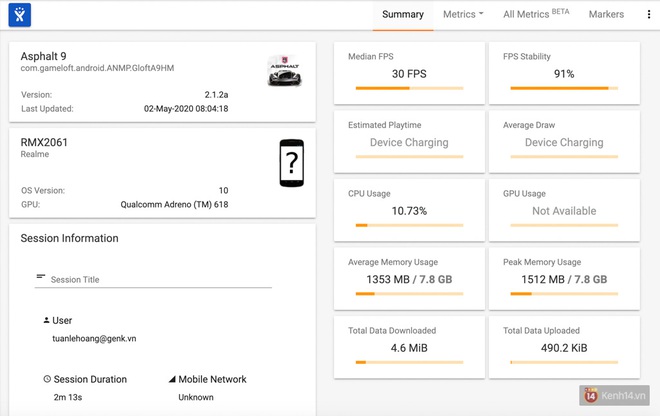Select the CPU Usage 10.73% value

[x=409, y=211]
